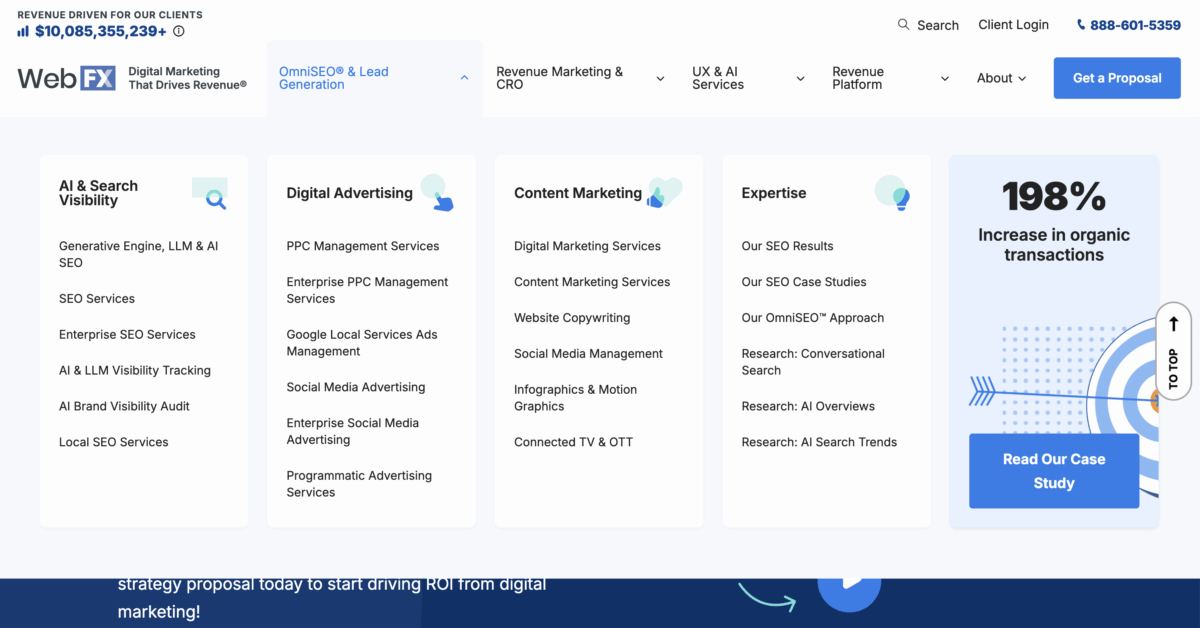Click the revenue bar chart icon

click(23, 31)
